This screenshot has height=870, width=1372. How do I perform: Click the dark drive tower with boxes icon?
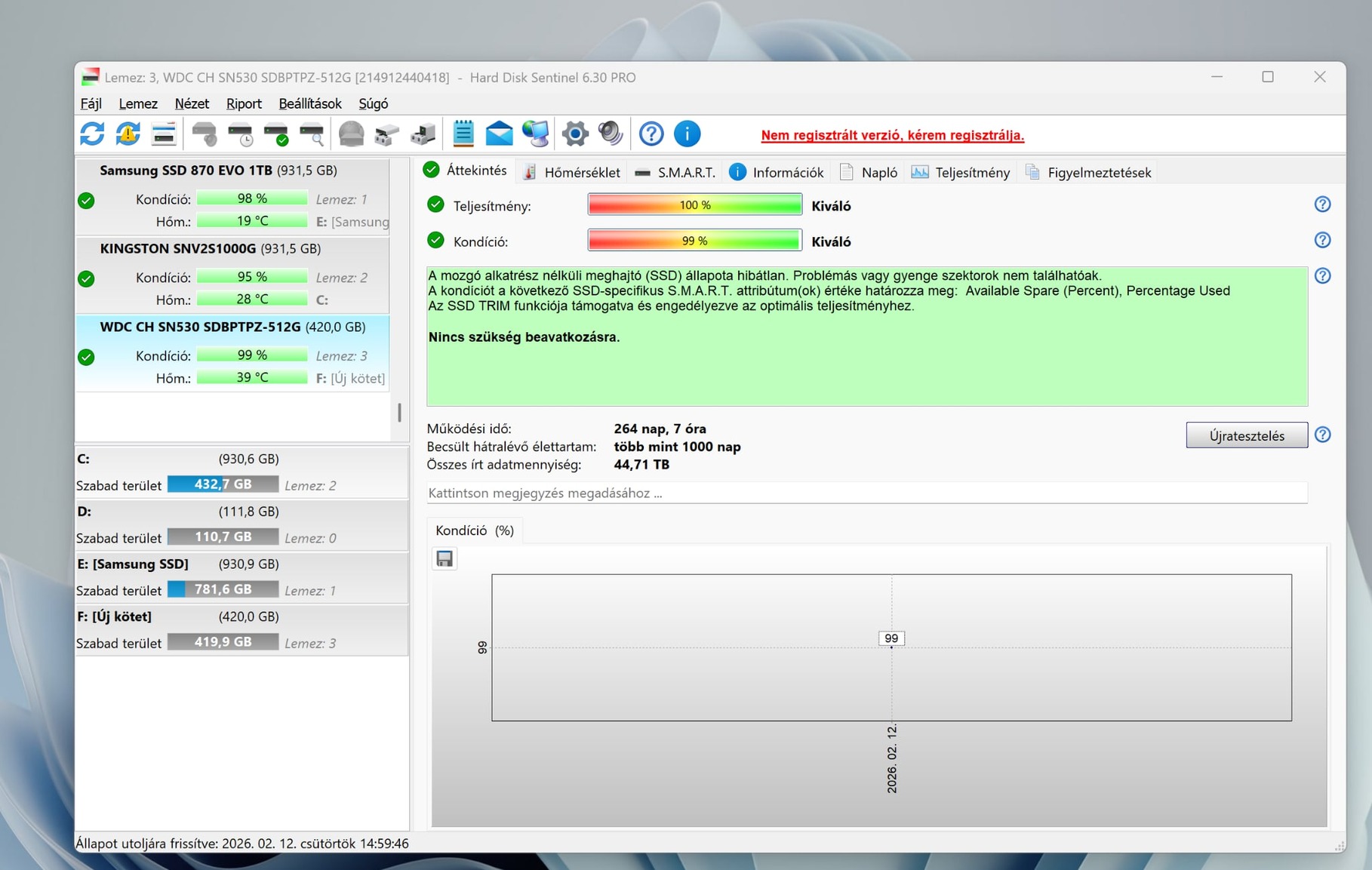[423, 134]
